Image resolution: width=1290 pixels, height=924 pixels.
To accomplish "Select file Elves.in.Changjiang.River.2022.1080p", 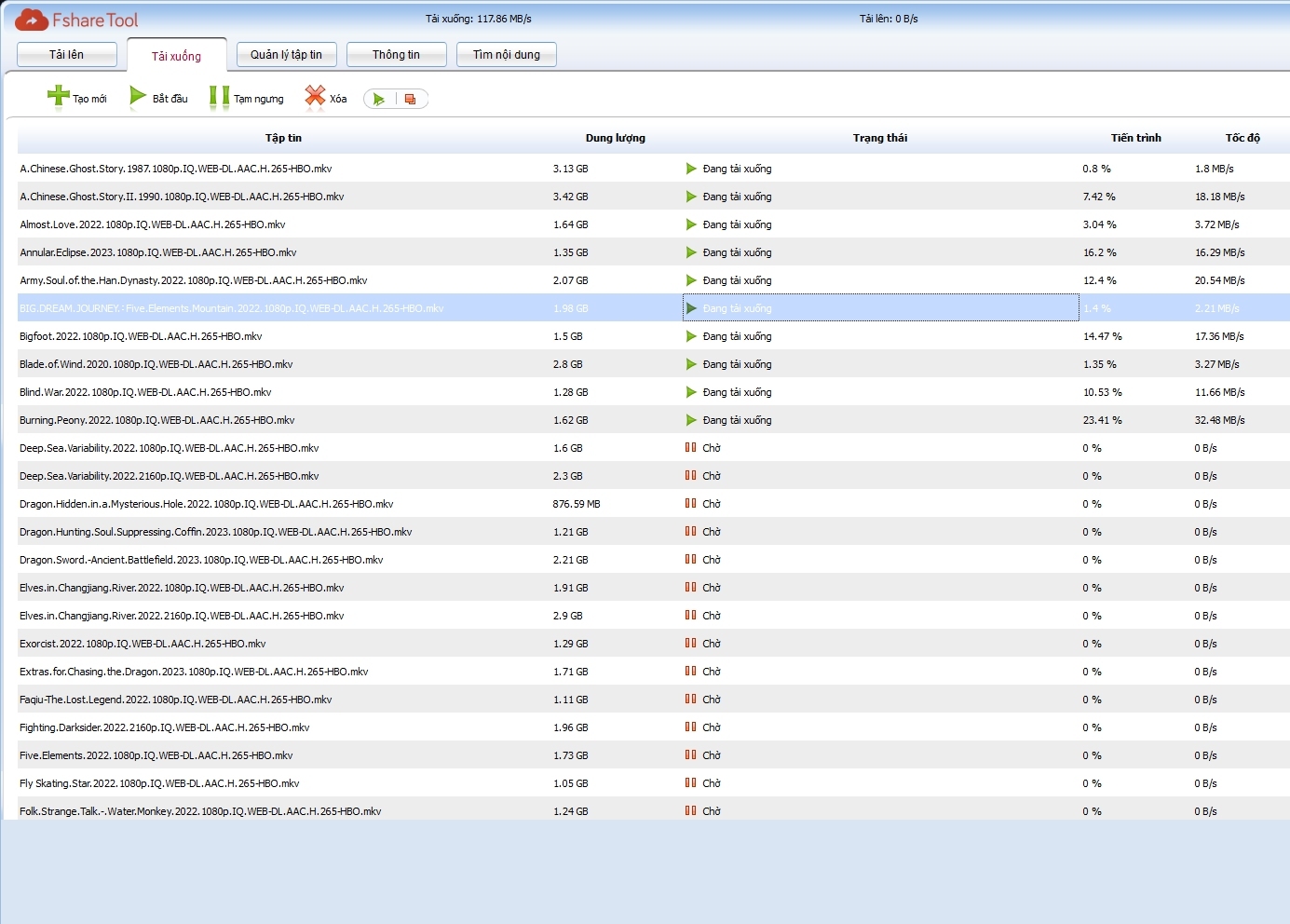I will [x=182, y=588].
